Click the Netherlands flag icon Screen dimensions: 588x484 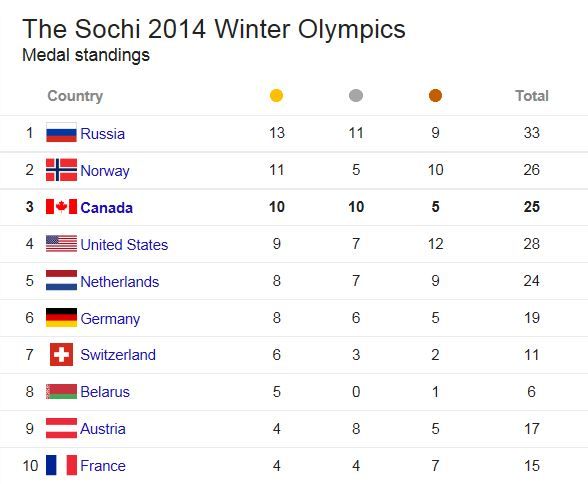pos(62,280)
